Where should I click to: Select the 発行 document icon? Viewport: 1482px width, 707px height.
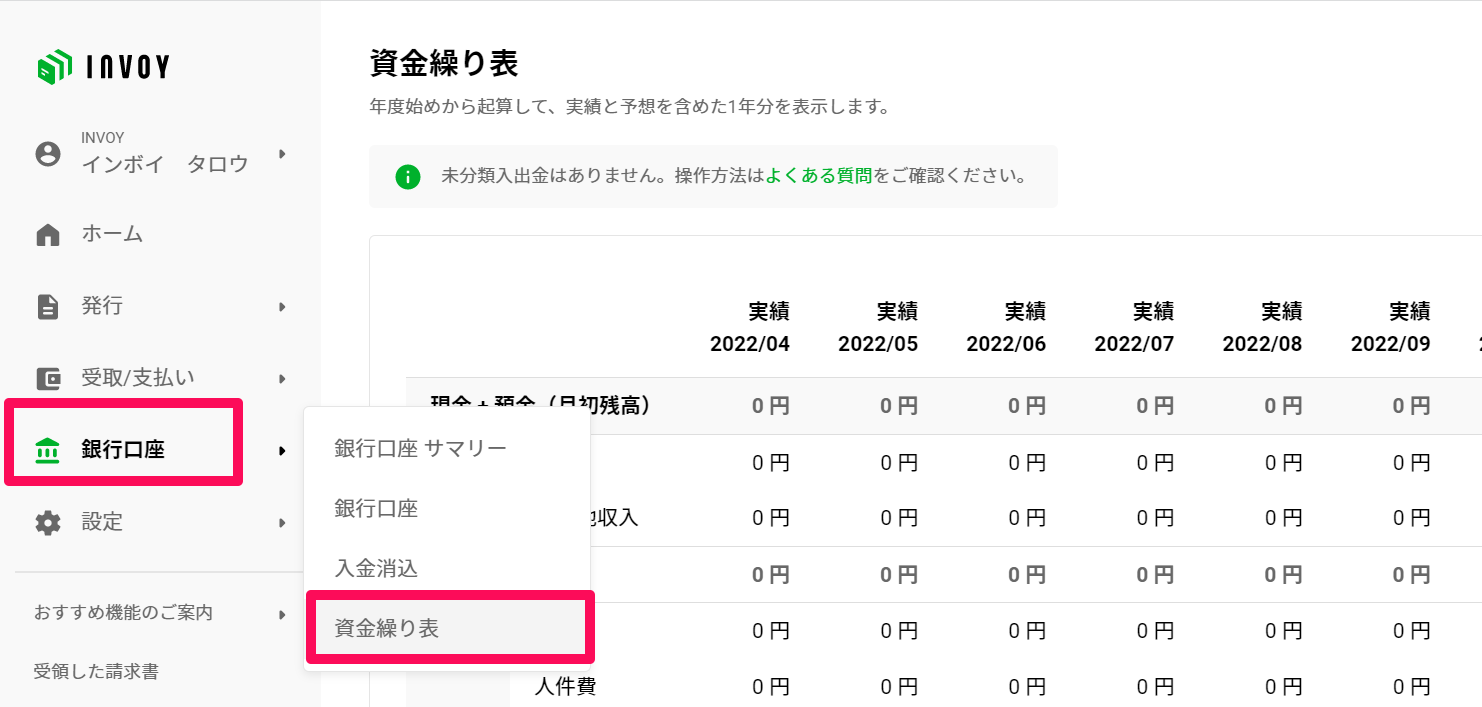[x=48, y=306]
